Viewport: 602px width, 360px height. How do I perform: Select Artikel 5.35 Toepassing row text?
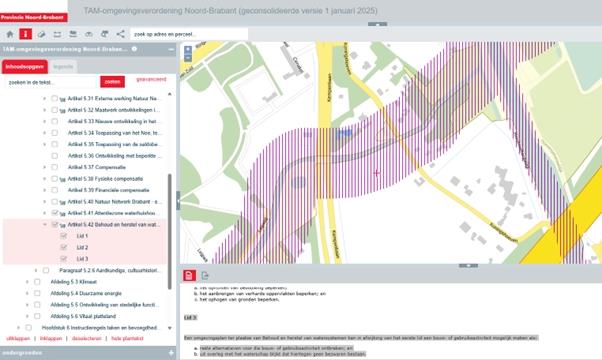click(114, 144)
